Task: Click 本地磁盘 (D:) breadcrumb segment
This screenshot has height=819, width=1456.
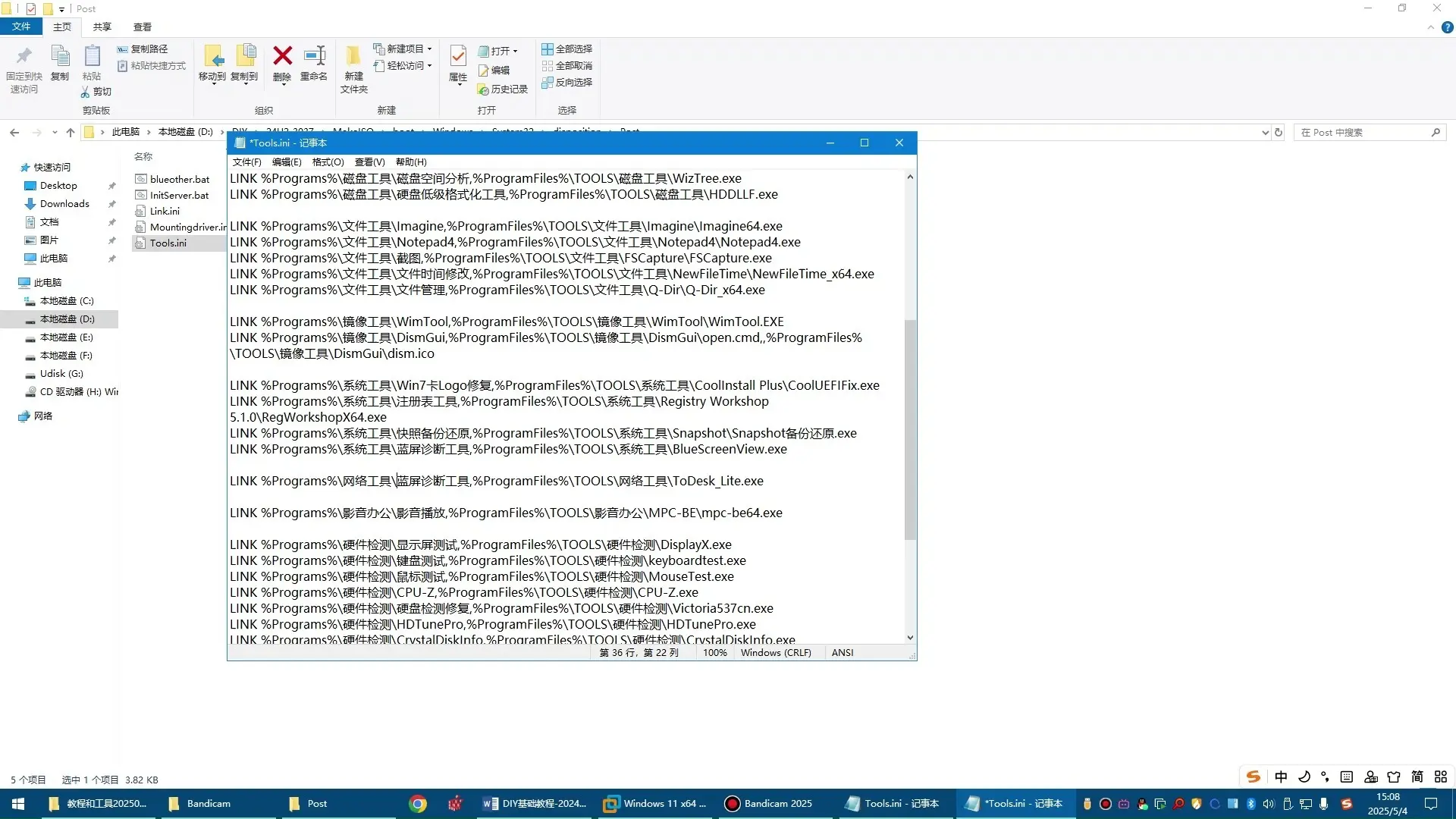Action: pos(185,133)
